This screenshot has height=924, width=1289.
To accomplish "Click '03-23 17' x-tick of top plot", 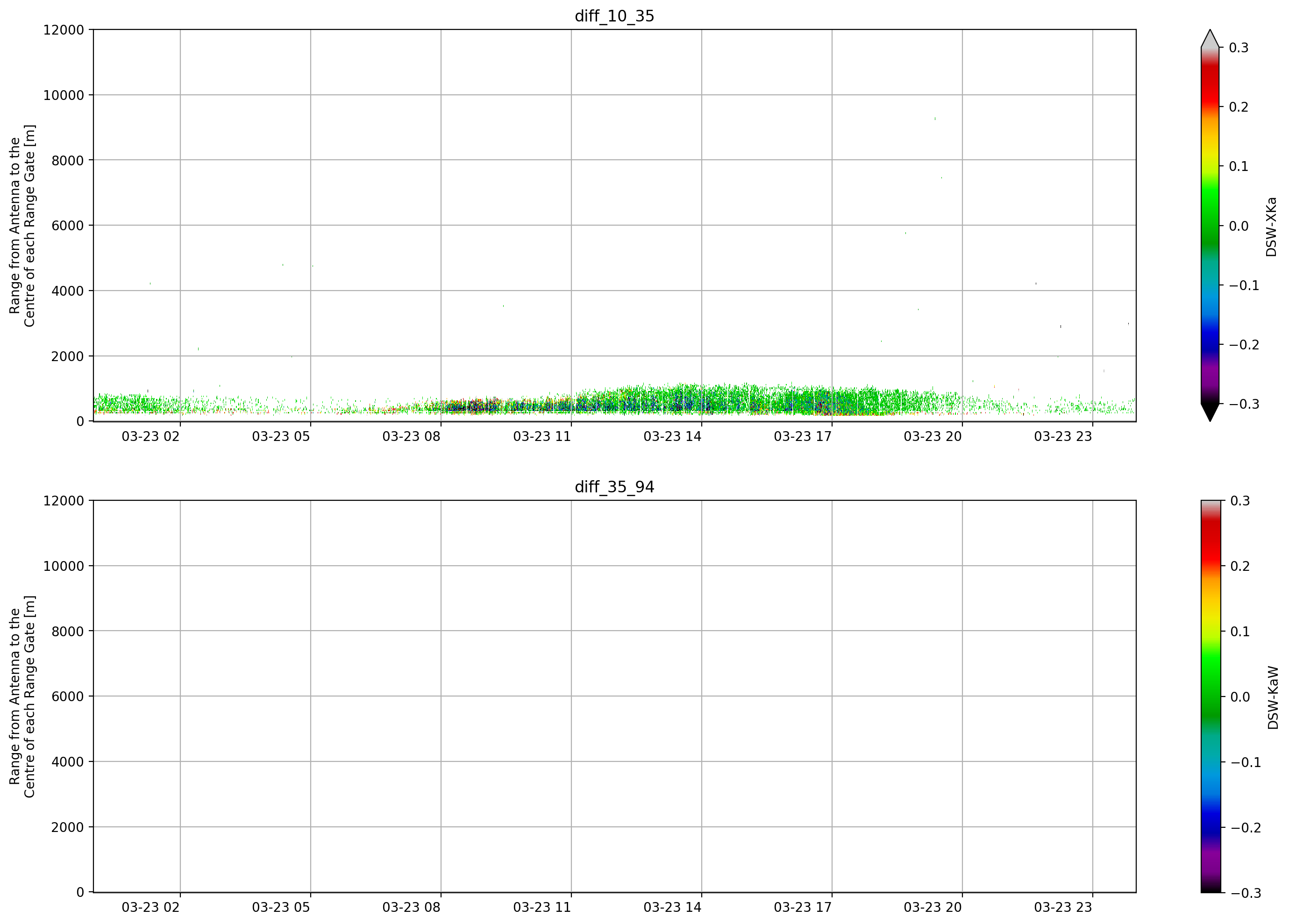I will [803, 436].
